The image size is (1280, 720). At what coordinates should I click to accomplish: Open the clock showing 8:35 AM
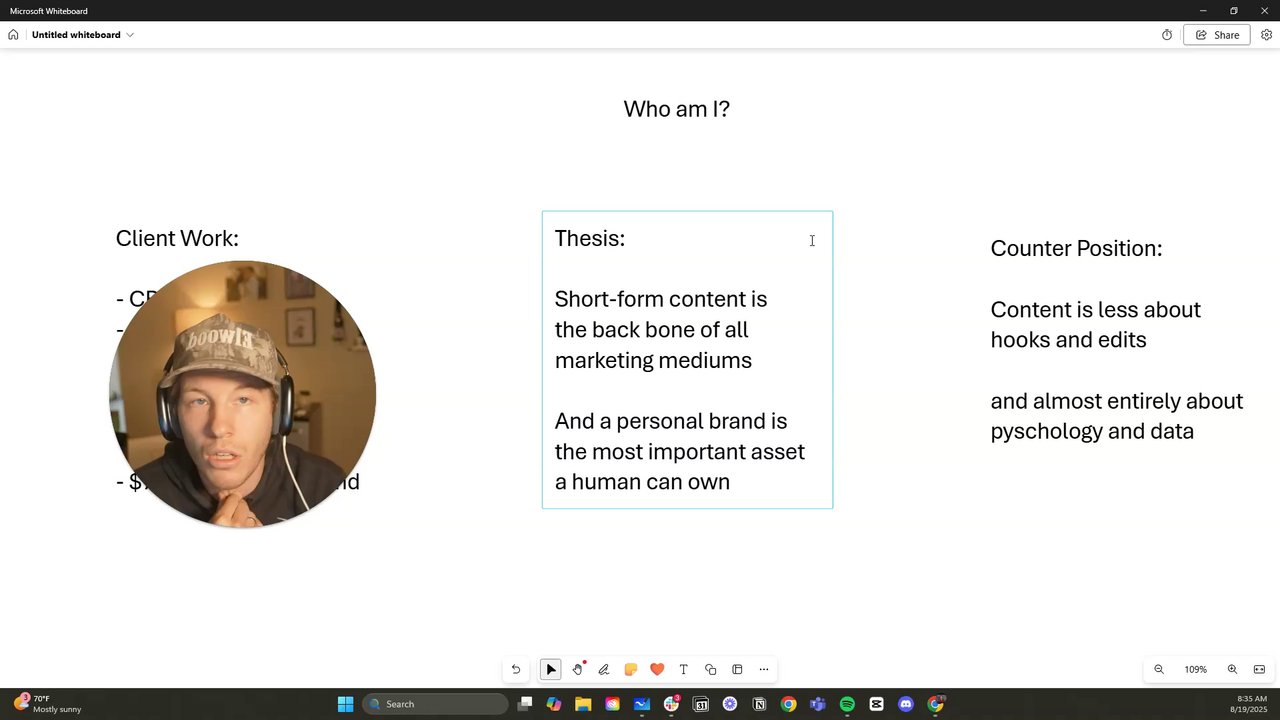tap(1249, 704)
